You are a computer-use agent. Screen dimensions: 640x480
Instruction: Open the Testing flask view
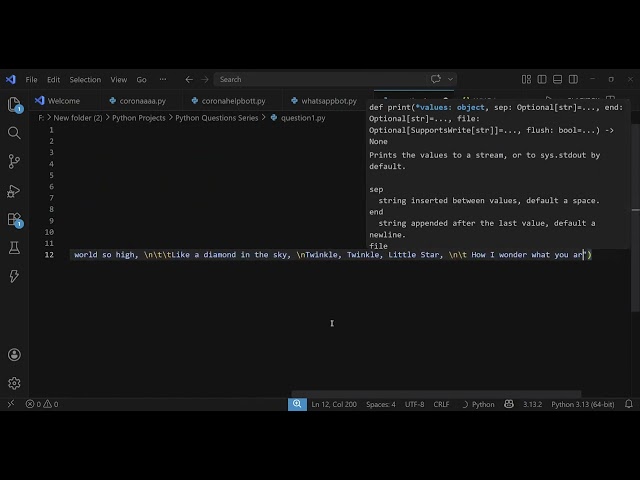point(14,247)
